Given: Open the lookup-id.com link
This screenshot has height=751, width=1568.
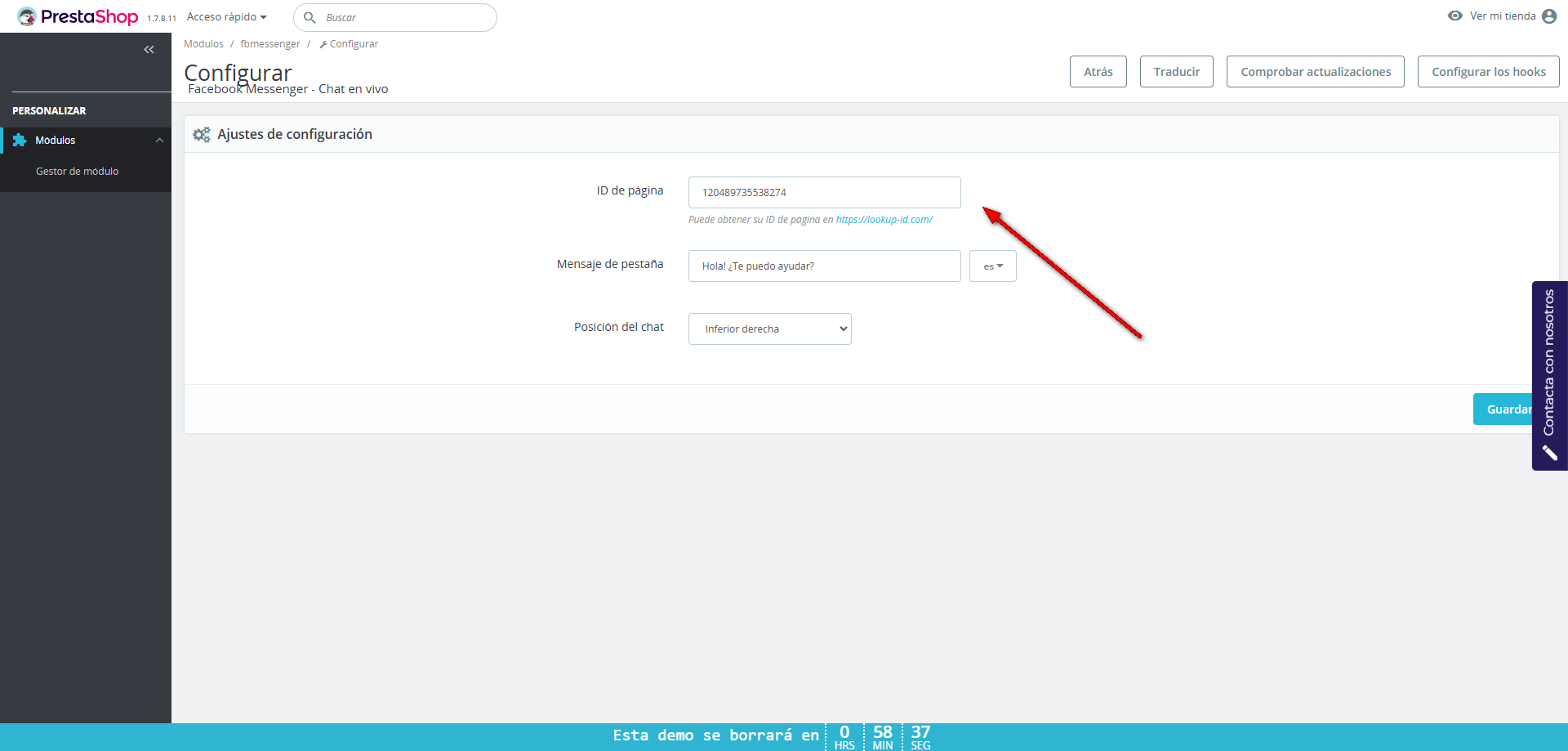Looking at the screenshot, I should (884, 220).
